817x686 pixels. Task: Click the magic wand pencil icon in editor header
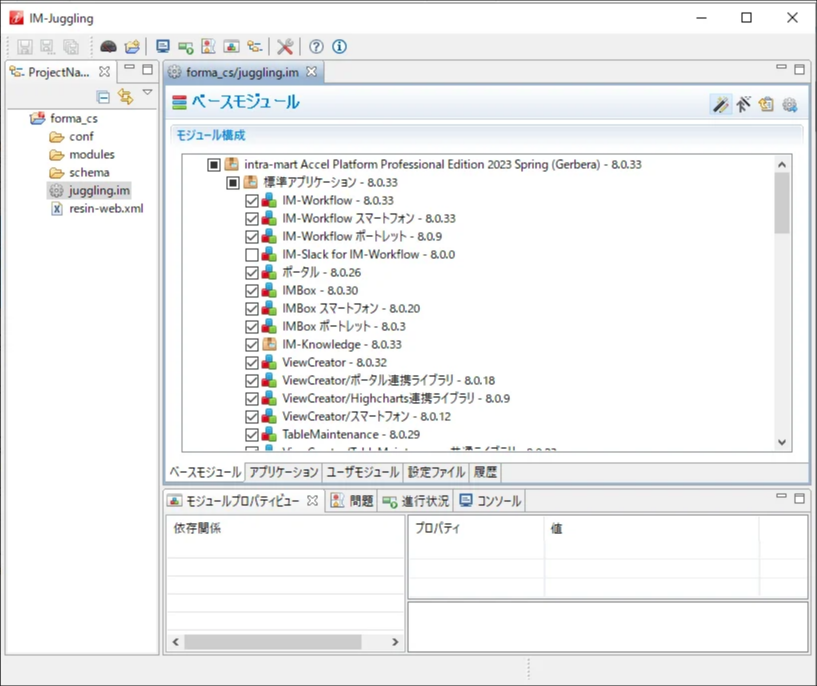click(719, 104)
